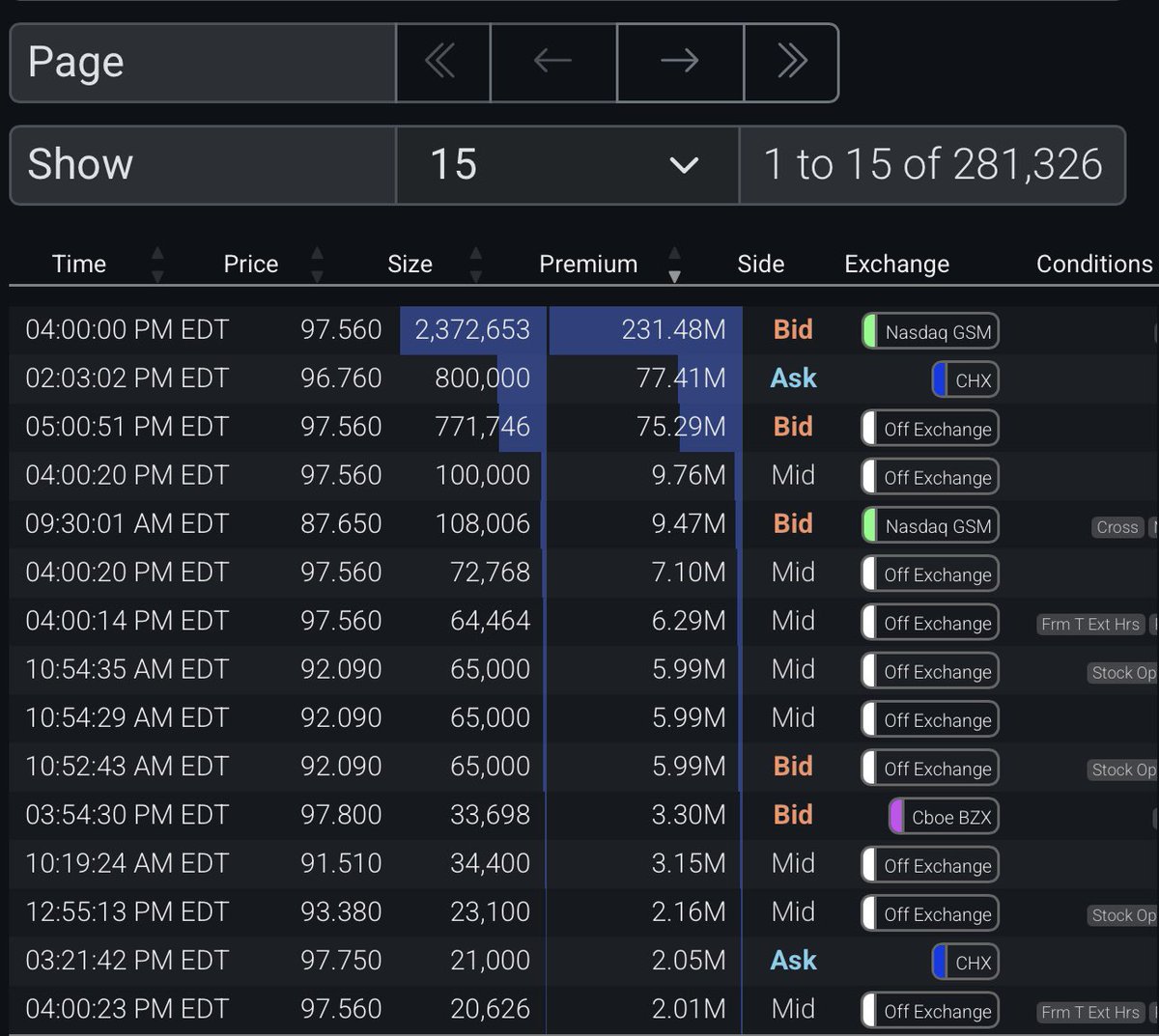Click Stock Op tag in 10:54:35 AM row
Image resolution: width=1159 pixels, height=1036 pixels.
pyautogui.click(x=1123, y=673)
